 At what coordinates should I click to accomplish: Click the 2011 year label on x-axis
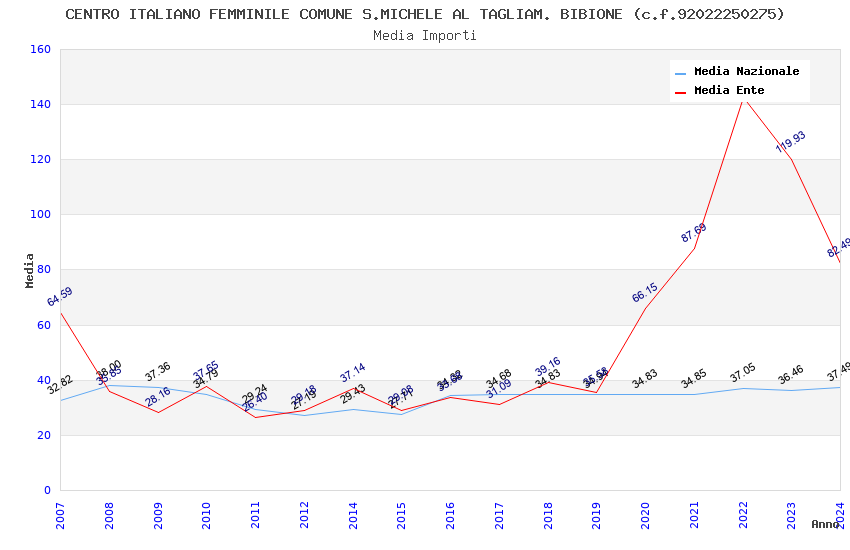pyautogui.click(x=255, y=515)
